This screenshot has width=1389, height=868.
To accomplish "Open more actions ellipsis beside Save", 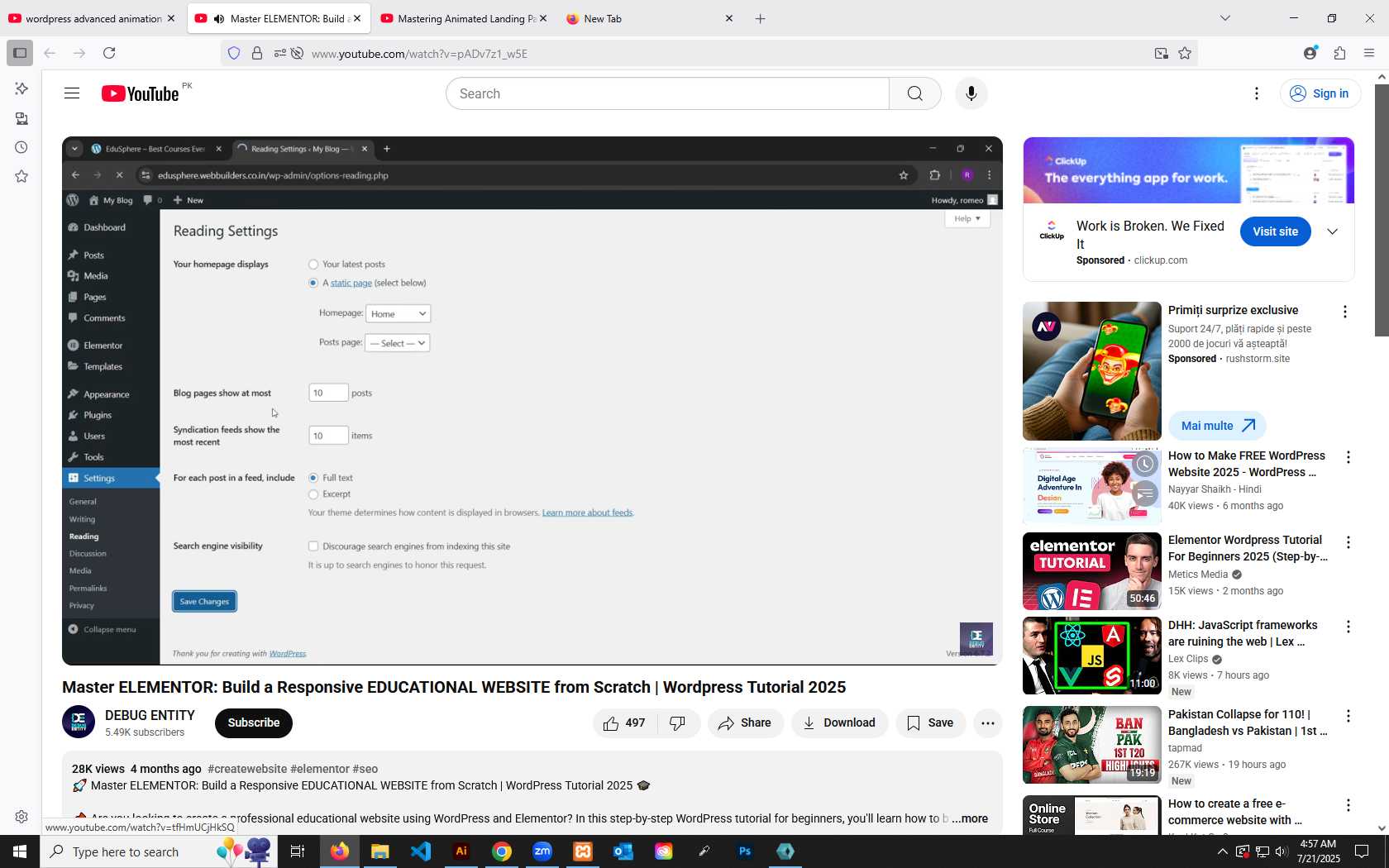I will [987, 723].
